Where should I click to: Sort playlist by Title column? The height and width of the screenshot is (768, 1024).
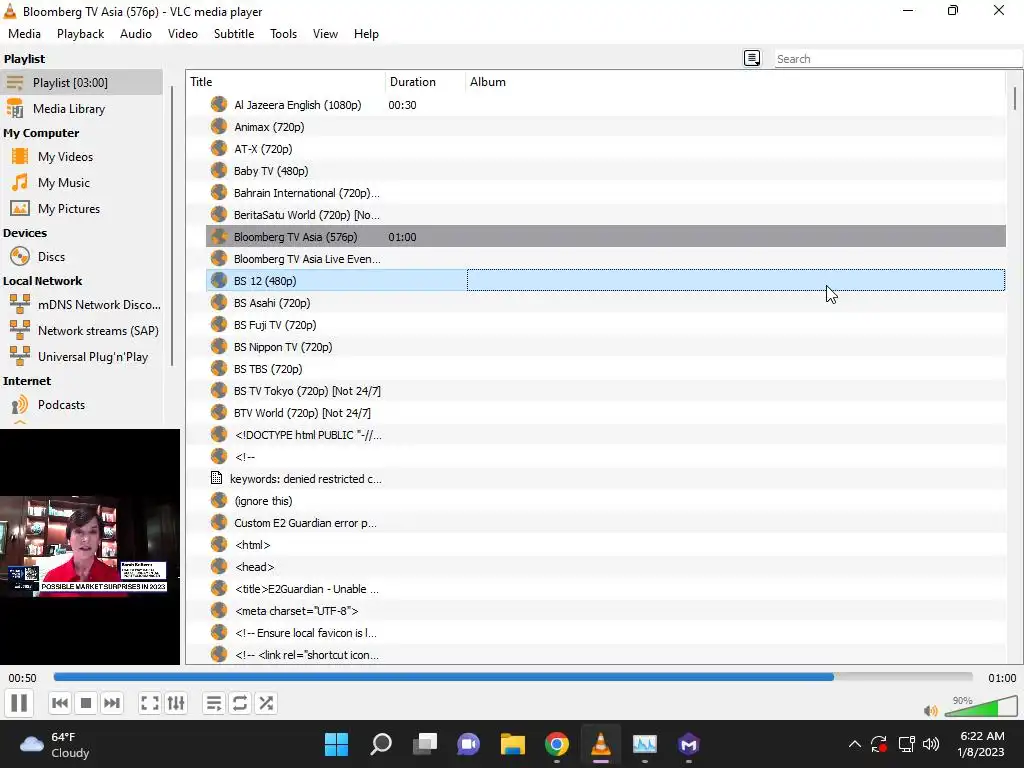286,82
